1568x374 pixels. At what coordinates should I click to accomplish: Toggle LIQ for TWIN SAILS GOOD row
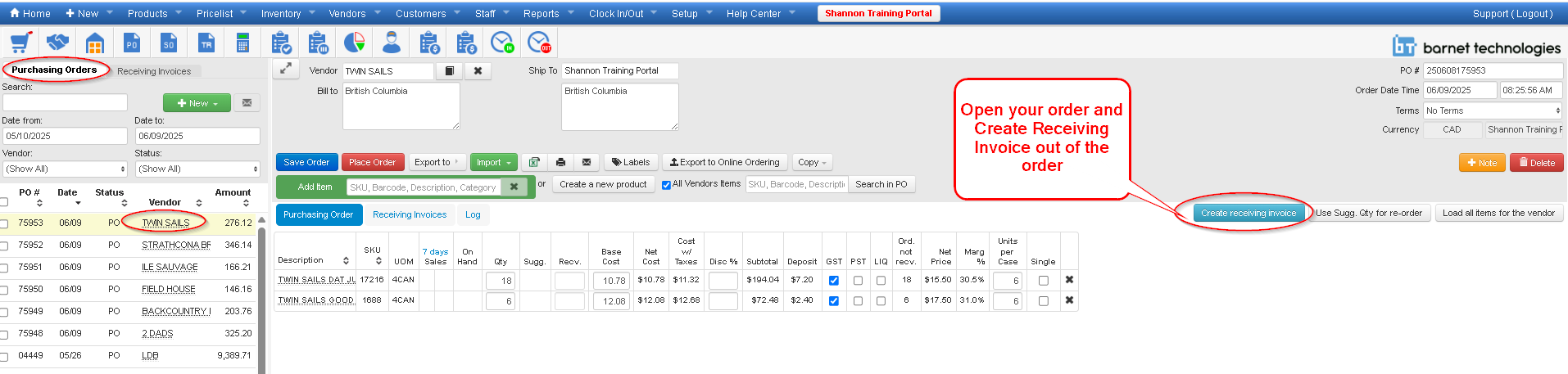(x=881, y=300)
